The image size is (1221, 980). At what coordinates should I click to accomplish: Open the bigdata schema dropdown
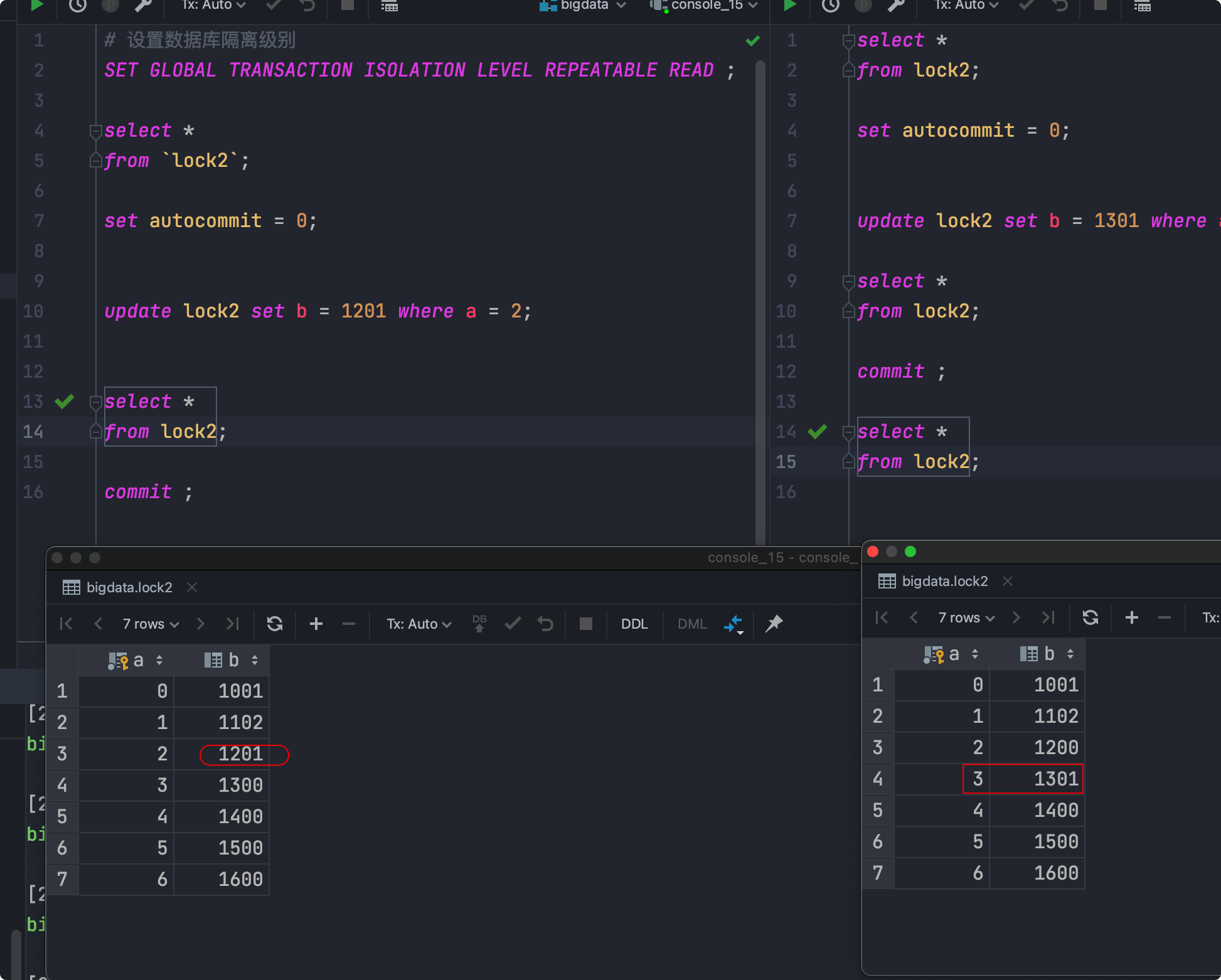coord(583,6)
